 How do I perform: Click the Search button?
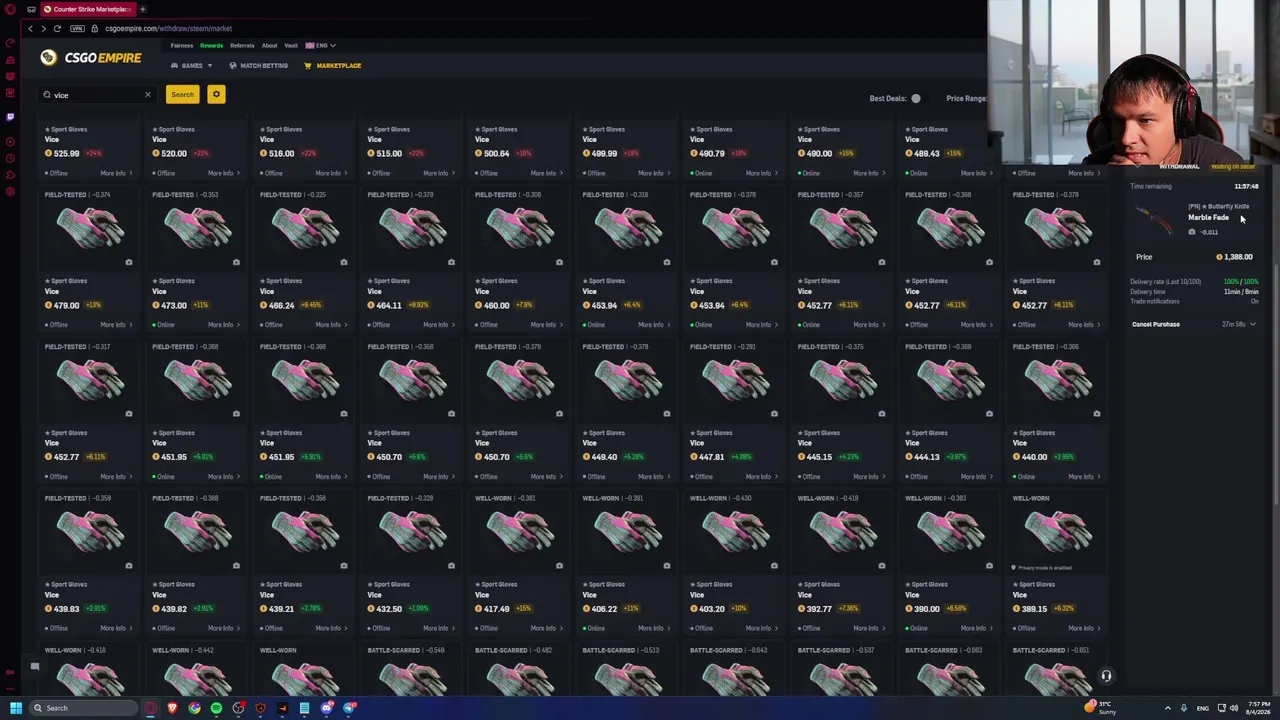pos(182,94)
